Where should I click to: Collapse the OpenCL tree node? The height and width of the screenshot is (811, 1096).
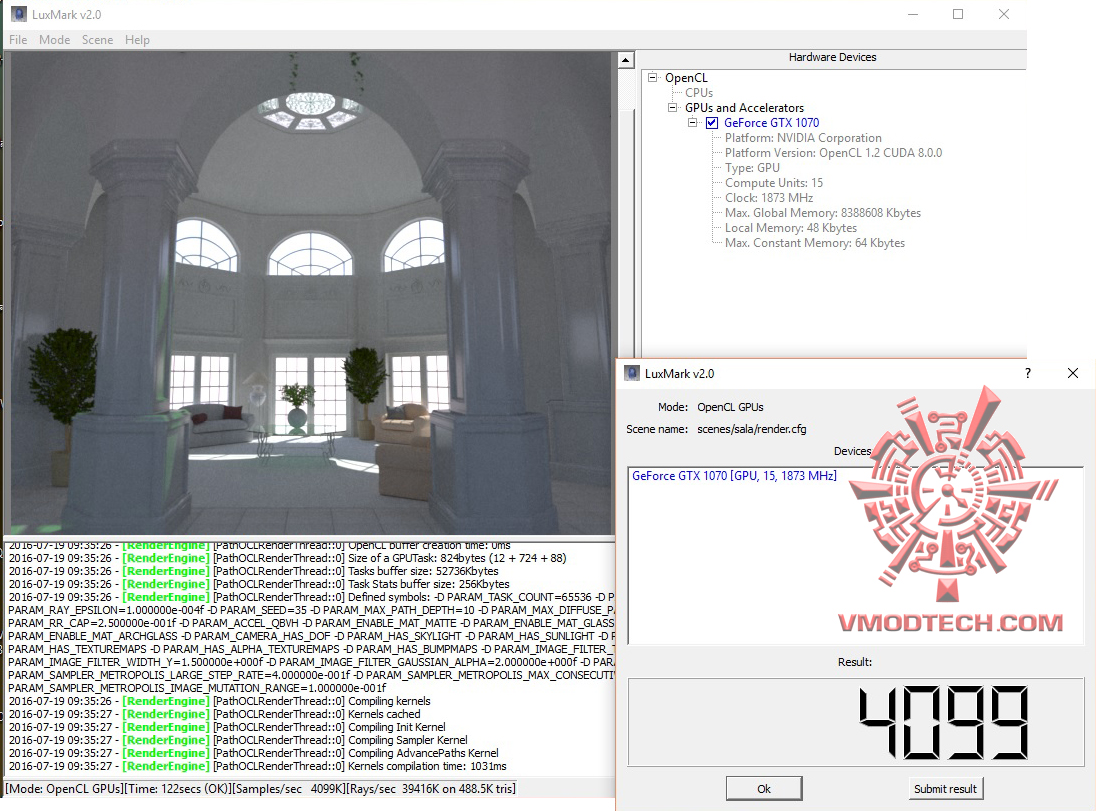(652, 78)
